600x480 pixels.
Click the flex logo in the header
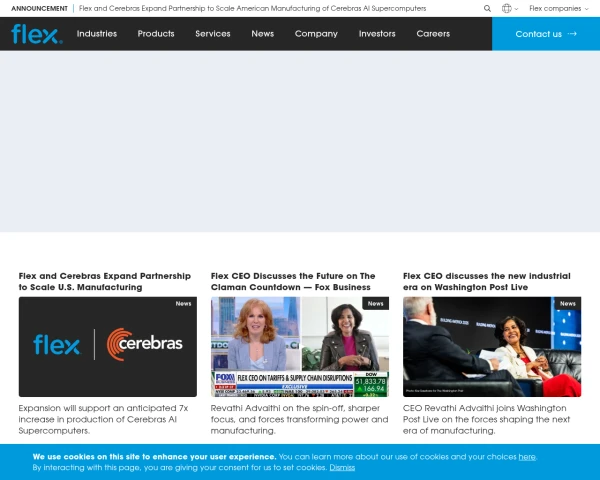pyautogui.click(x=37, y=34)
